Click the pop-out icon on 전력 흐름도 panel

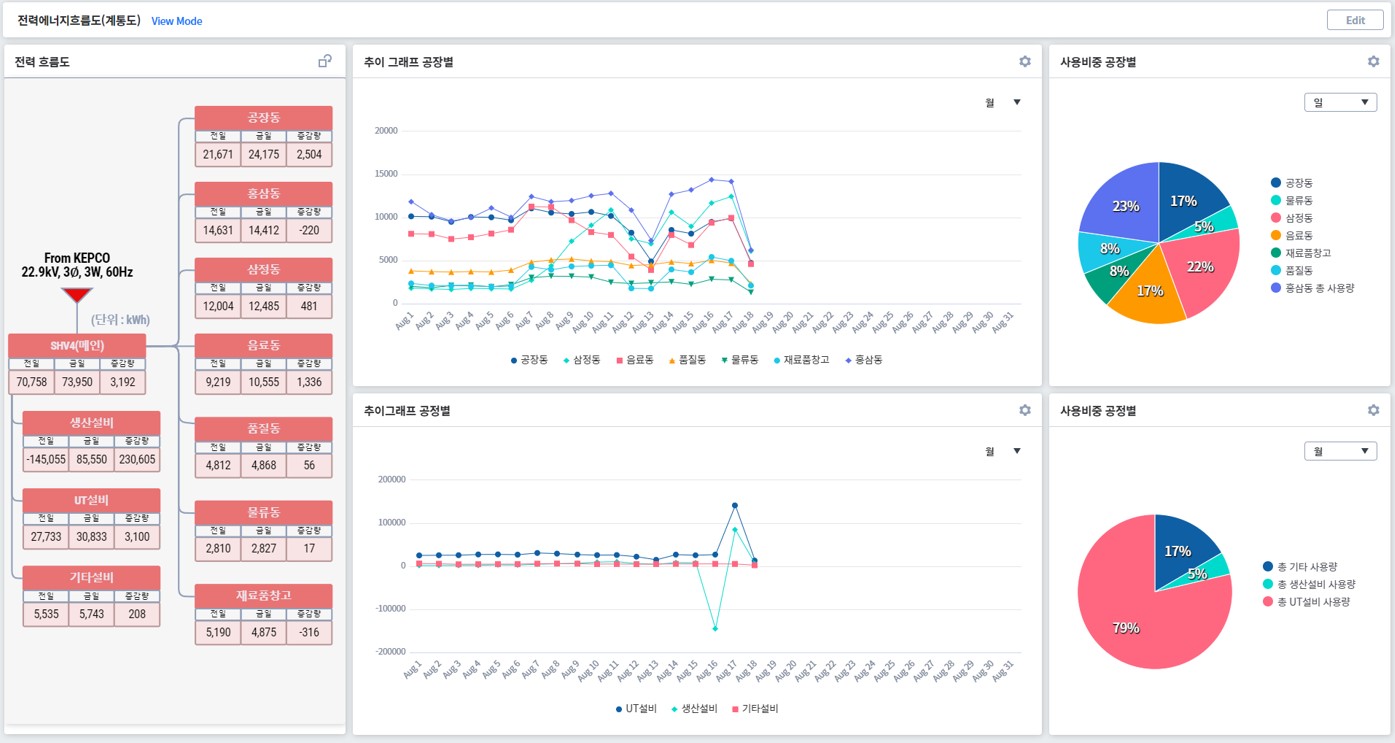[x=325, y=62]
